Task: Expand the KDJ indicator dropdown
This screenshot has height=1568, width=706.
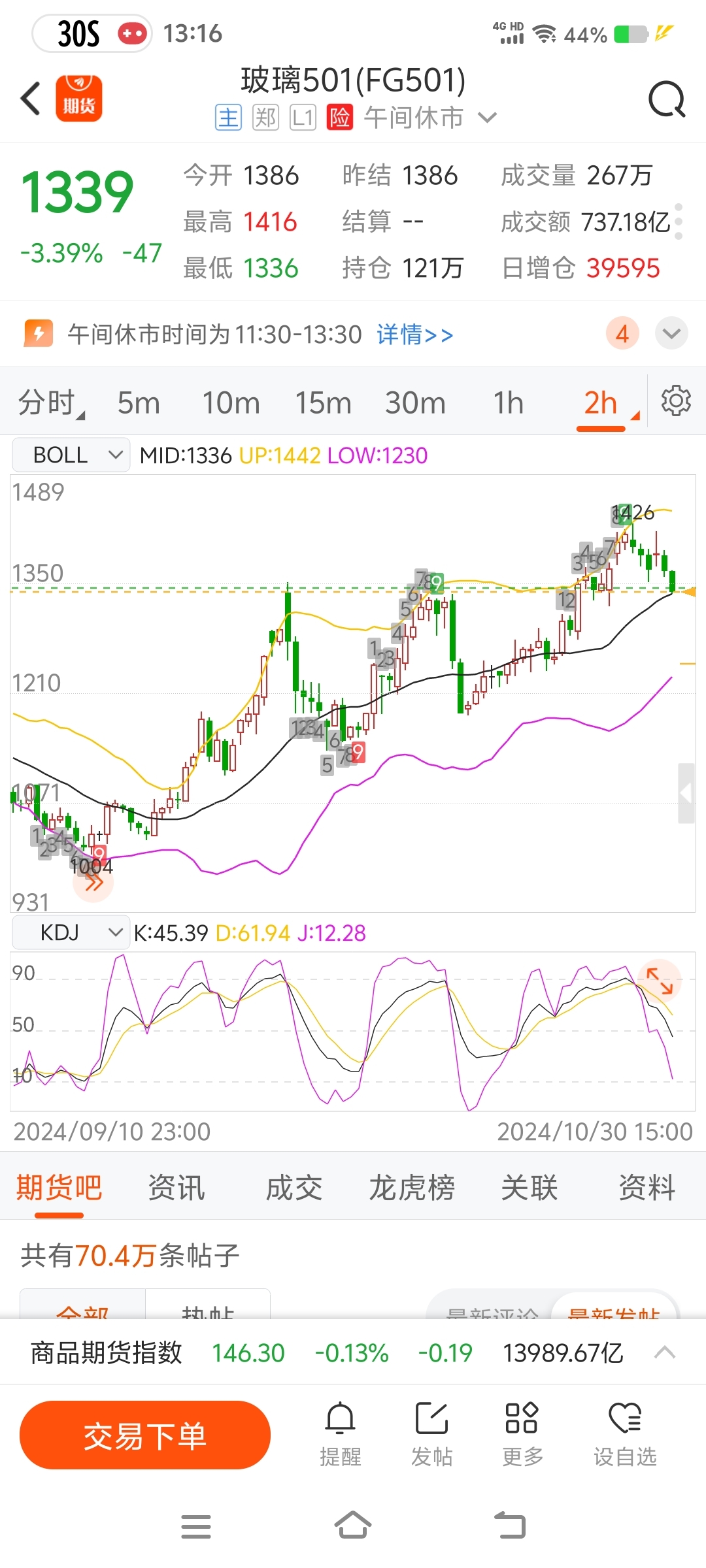Action: (x=71, y=932)
